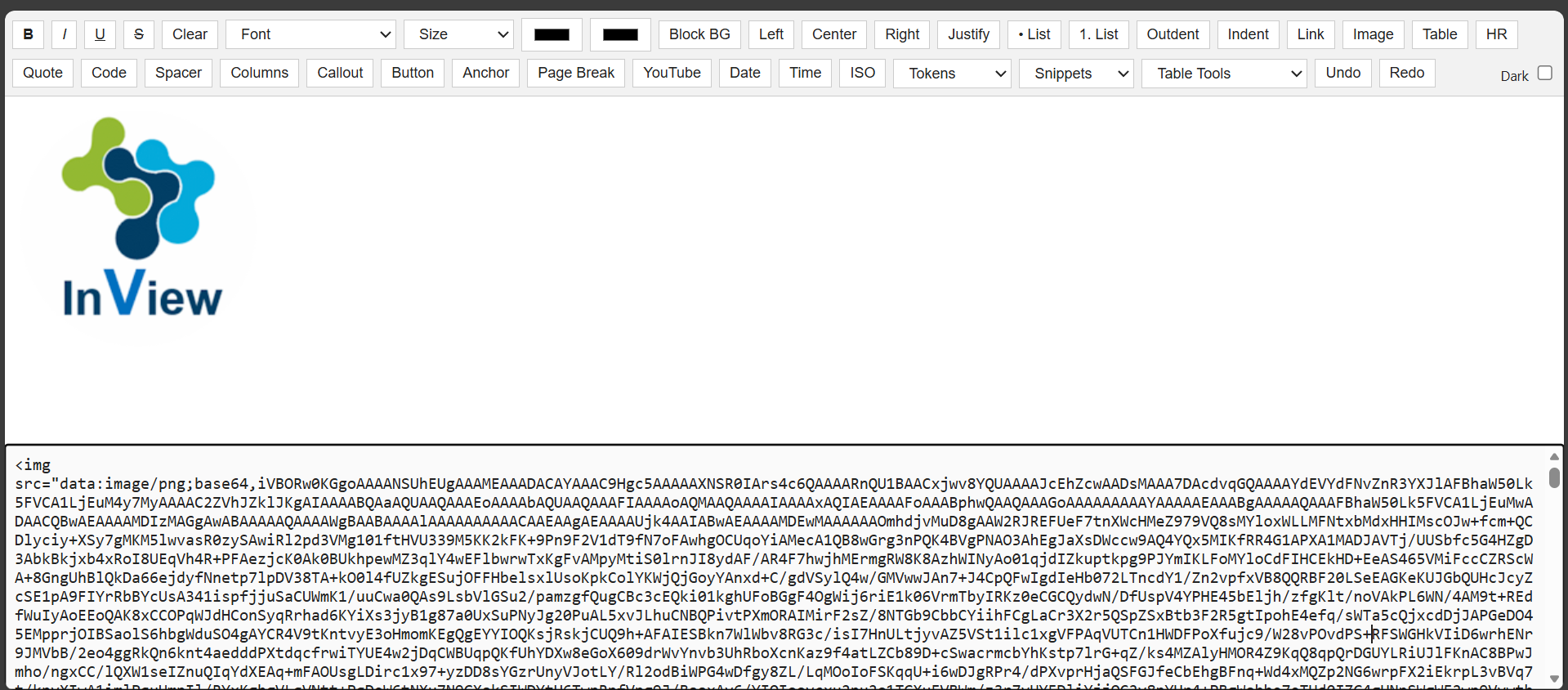
Task: Enable the Dark mode checkbox
Action: coord(1545,73)
